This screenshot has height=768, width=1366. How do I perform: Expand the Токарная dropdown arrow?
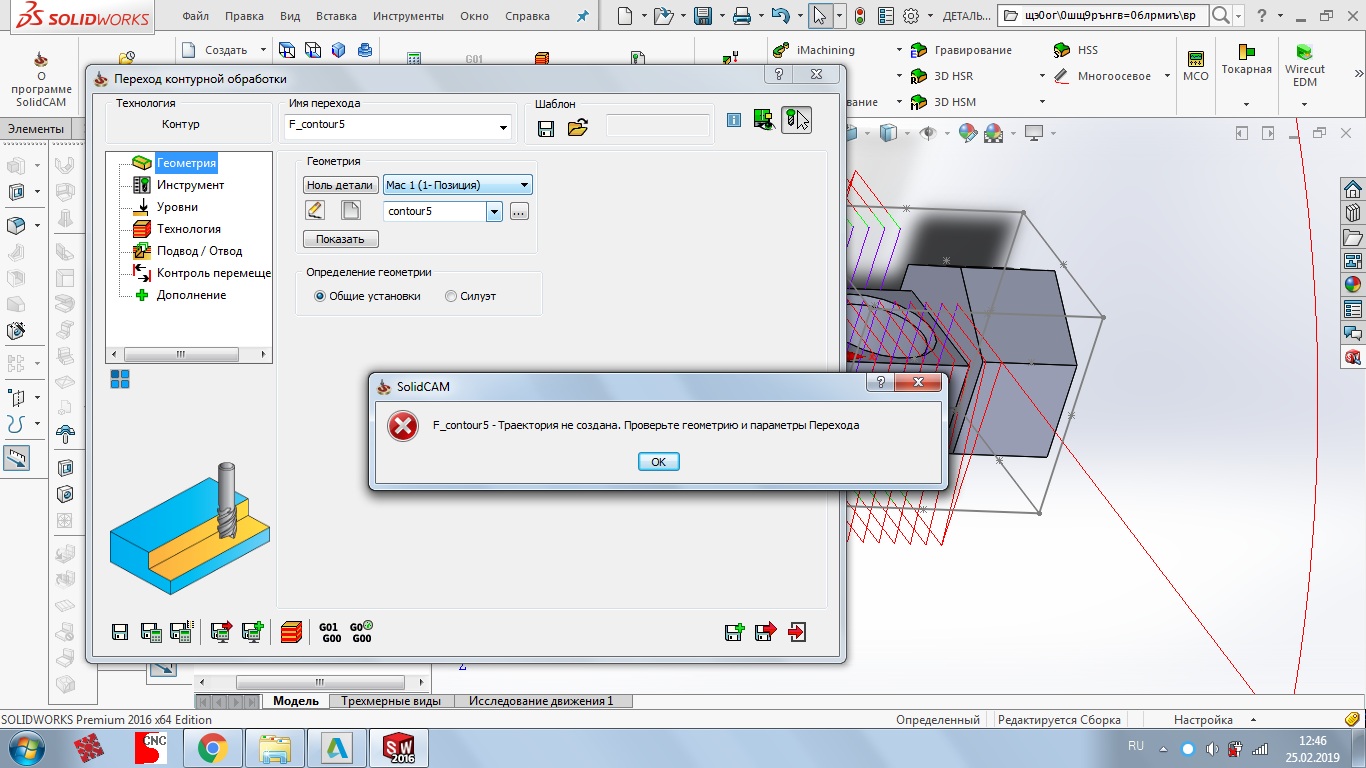[x=1246, y=104]
